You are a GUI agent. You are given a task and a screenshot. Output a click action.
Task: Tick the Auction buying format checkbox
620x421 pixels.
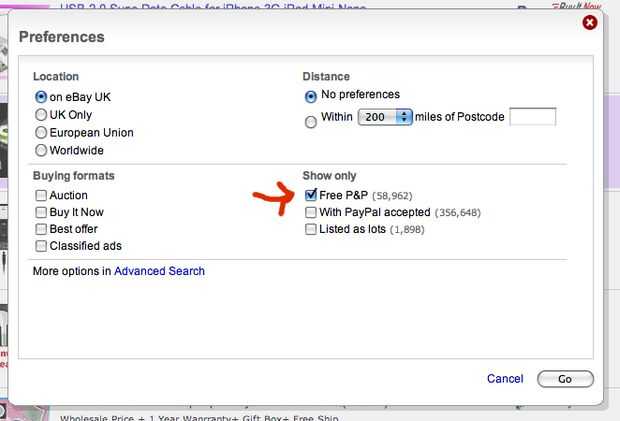[41, 196]
